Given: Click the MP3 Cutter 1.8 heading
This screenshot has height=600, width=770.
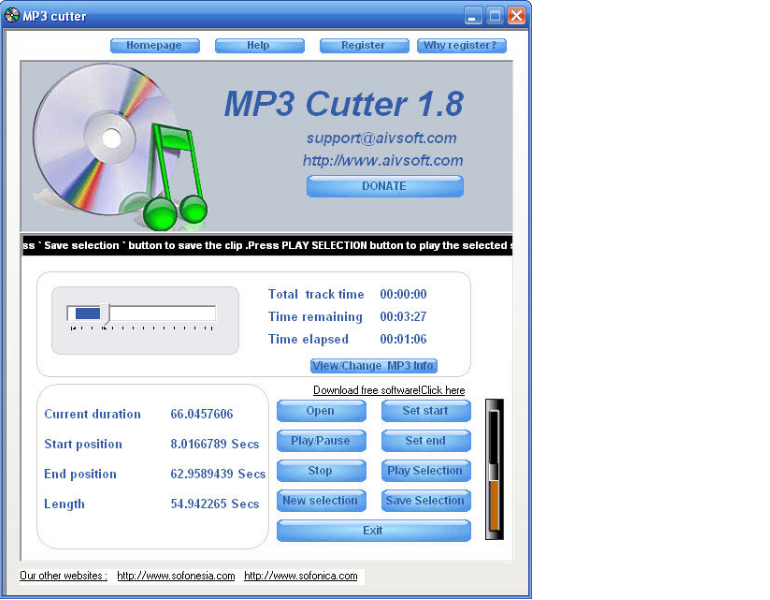Looking at the screenshot, I should 344,104.
